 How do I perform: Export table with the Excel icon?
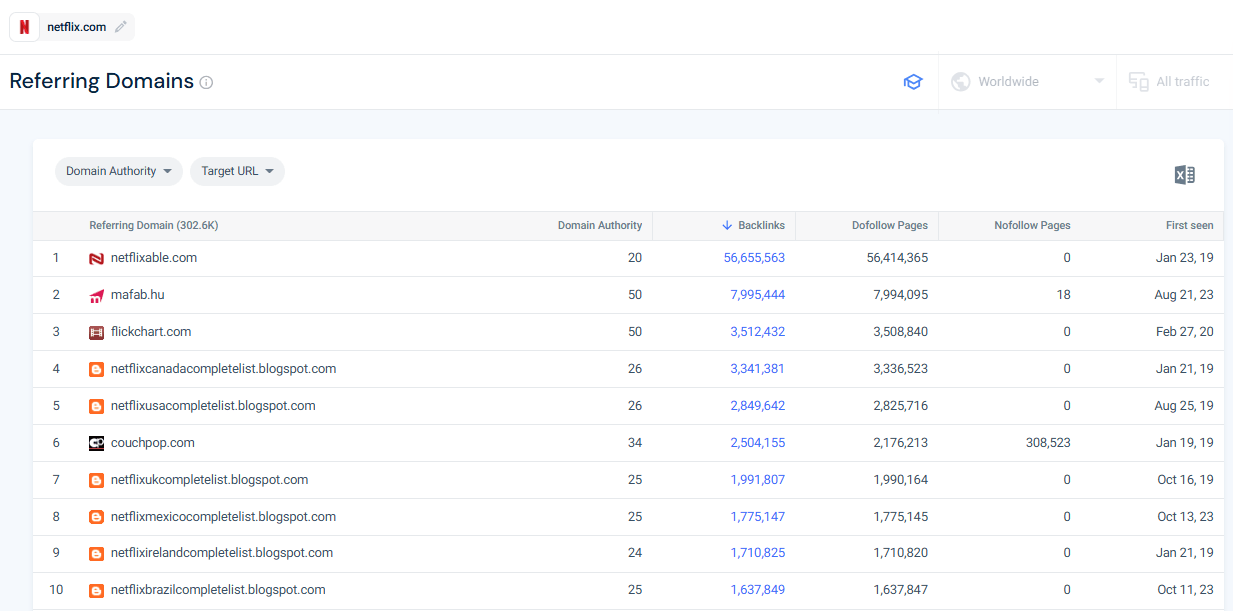(x=1185, y=175)
